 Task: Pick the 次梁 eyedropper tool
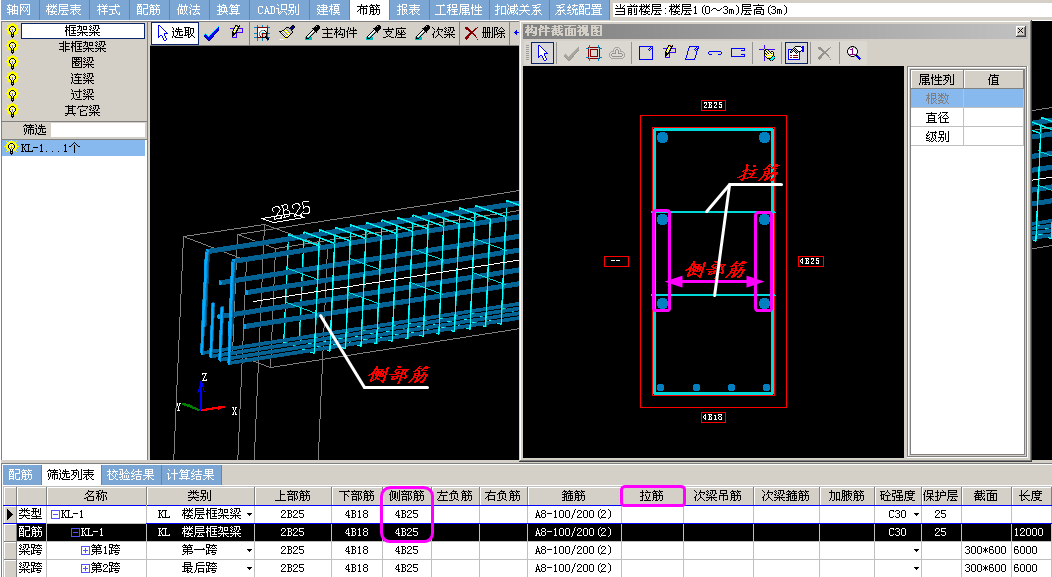(435, 33)
